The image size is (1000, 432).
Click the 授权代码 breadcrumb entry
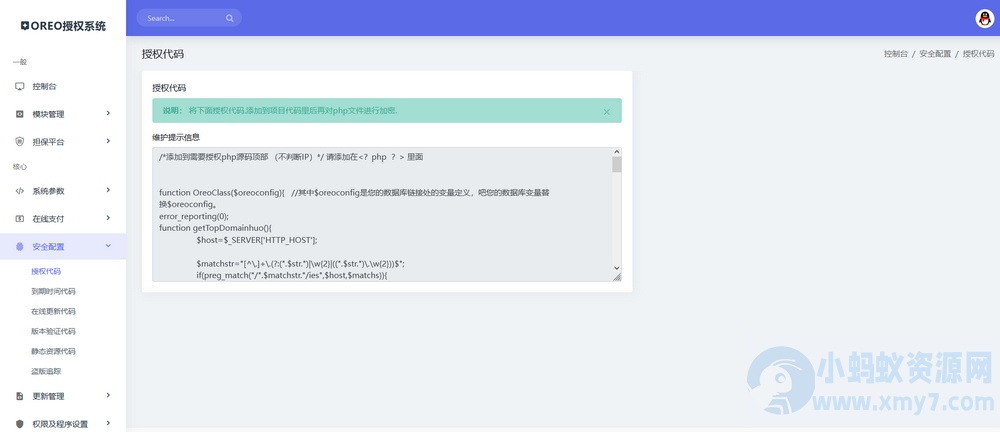[978, 54]
